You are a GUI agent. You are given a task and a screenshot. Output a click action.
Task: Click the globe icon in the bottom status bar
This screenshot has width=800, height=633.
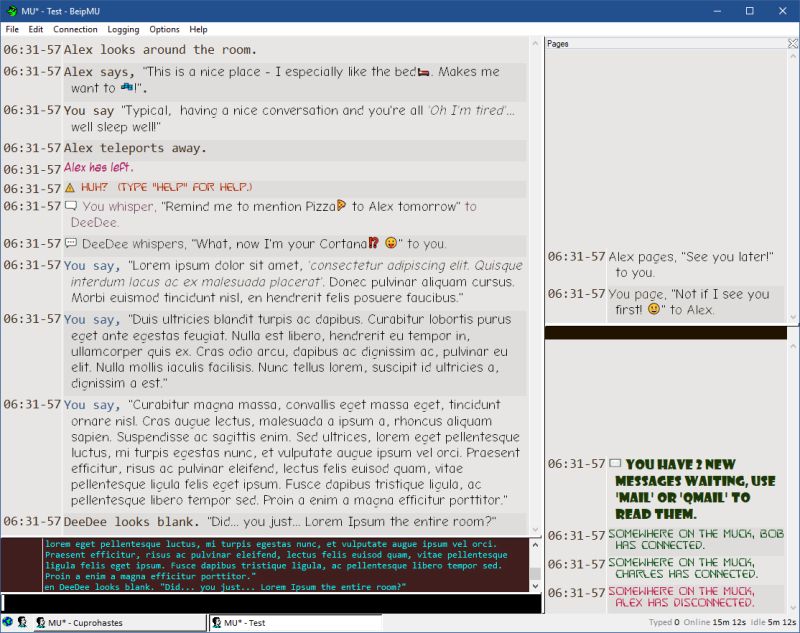(8, 622)
